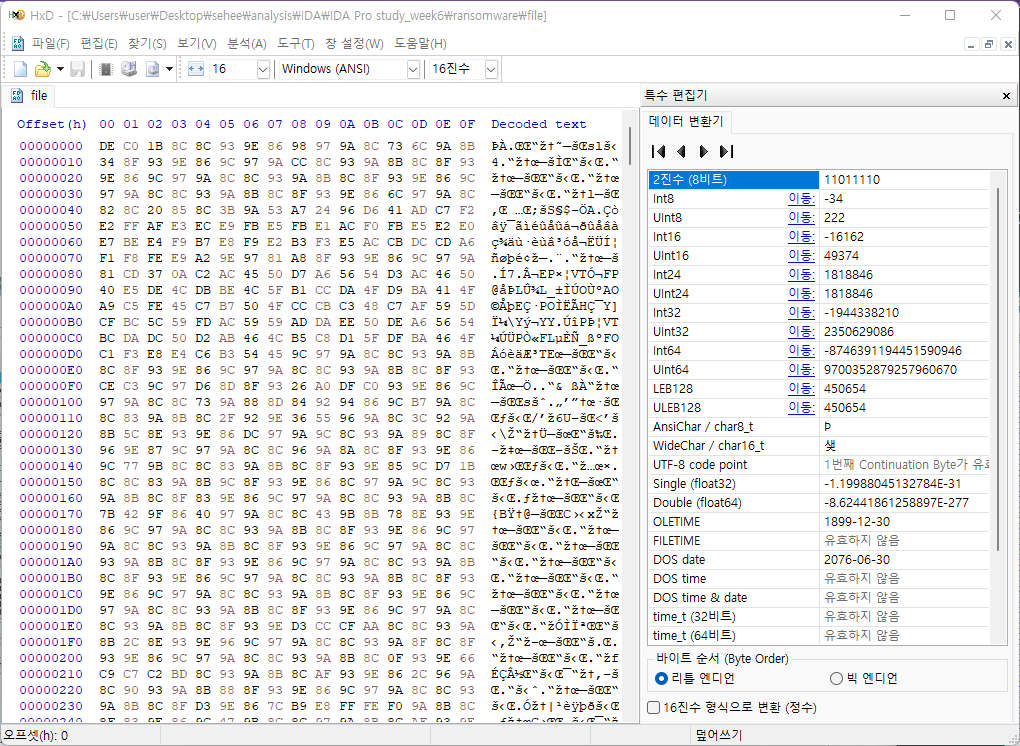Open the 파일(F) menu
Viewport: 1020px width, 746px height.
tap(51, 44)
